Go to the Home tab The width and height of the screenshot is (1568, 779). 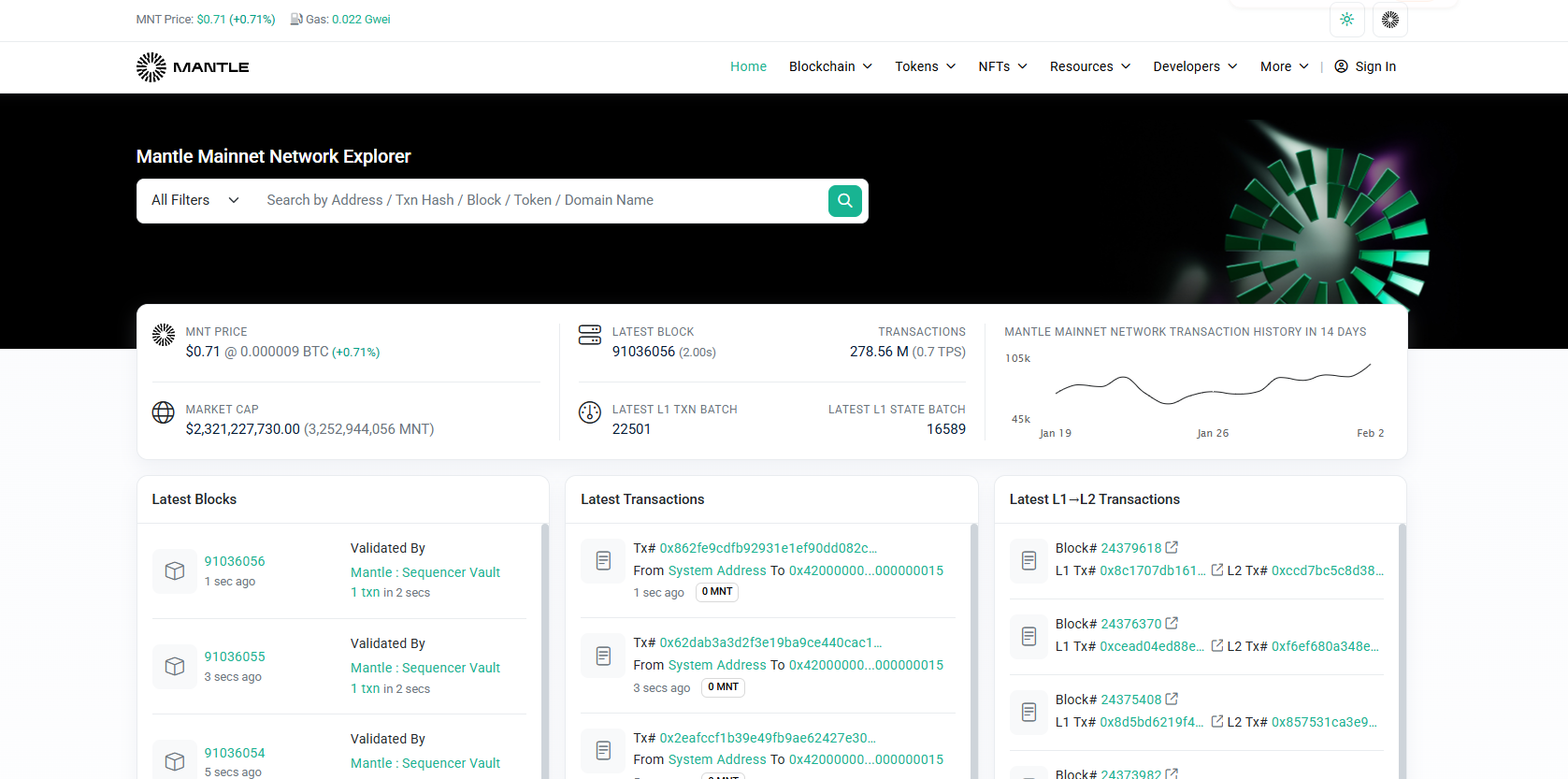click(x=748, y=66)
